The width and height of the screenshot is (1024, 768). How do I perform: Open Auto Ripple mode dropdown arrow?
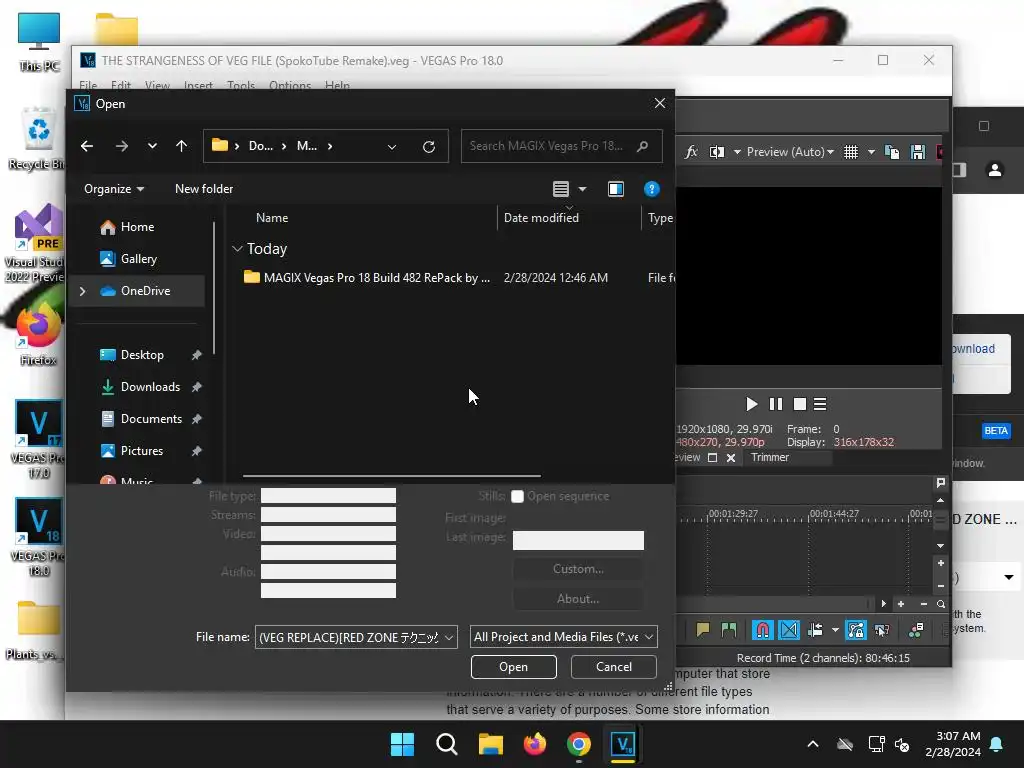[835, 630]
